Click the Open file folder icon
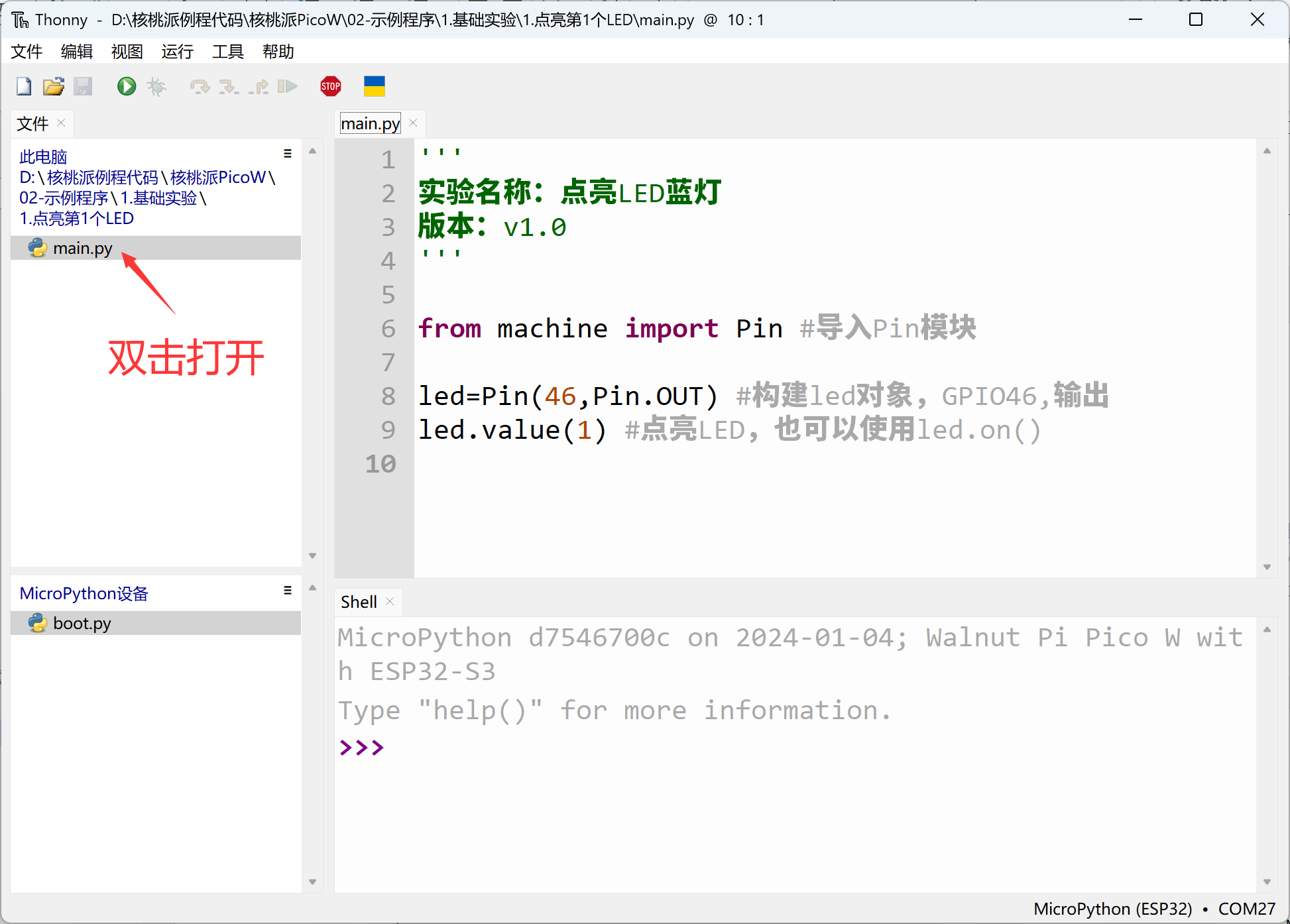The image size is (1290, 924). click(x=53, y=86)
